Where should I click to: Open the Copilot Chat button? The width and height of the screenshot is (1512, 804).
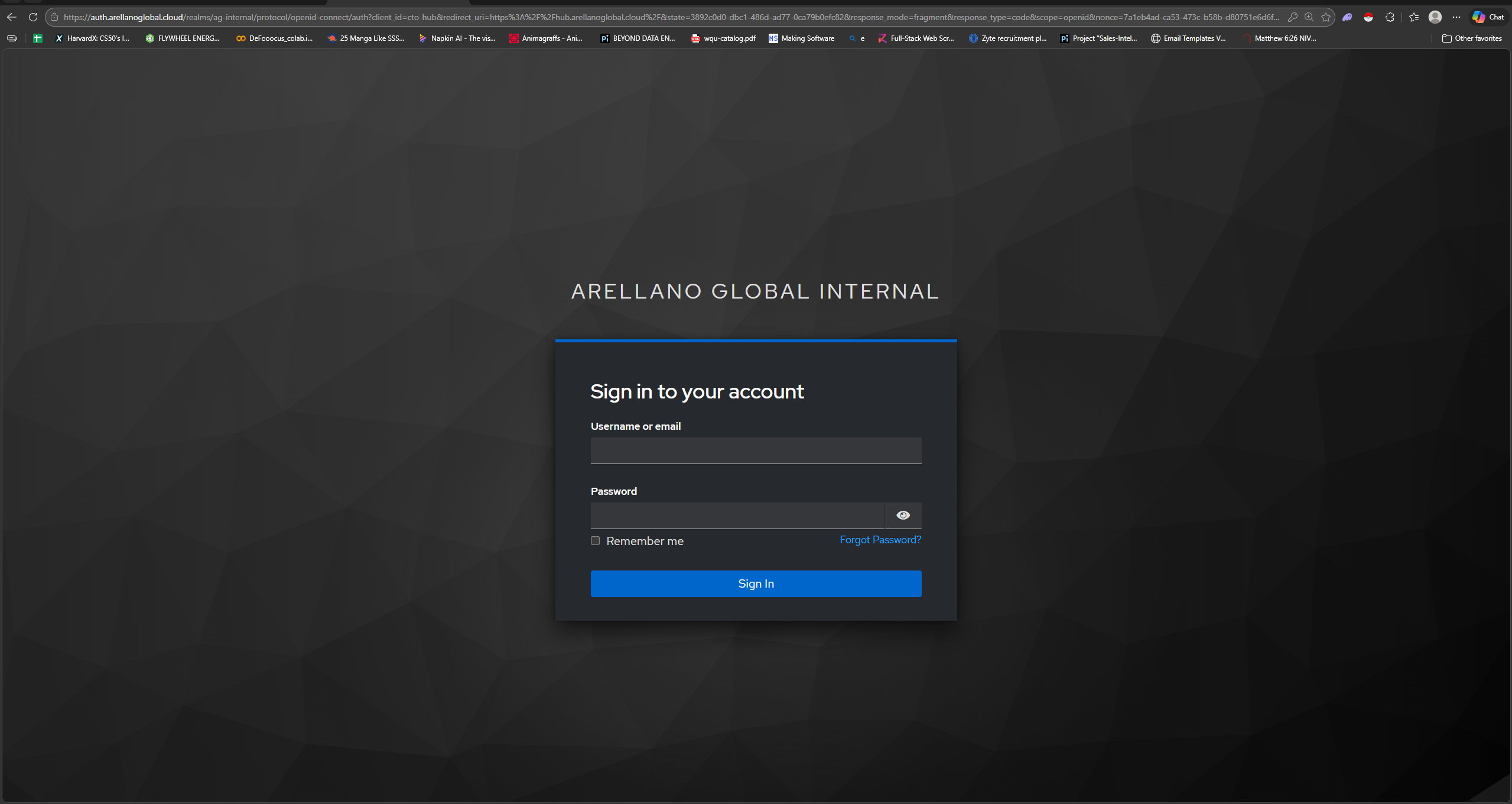click(x=1488, y=17)
